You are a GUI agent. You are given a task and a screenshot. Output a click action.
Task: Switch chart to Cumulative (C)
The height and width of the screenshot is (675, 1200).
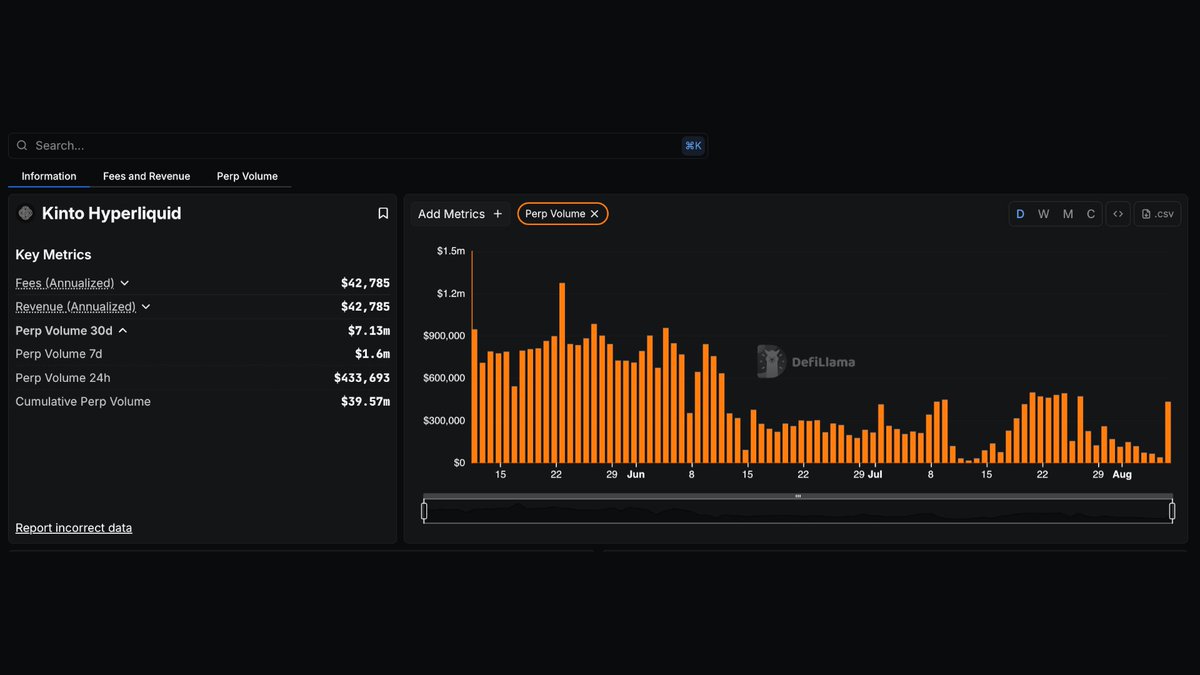(x=1091, y=214)
